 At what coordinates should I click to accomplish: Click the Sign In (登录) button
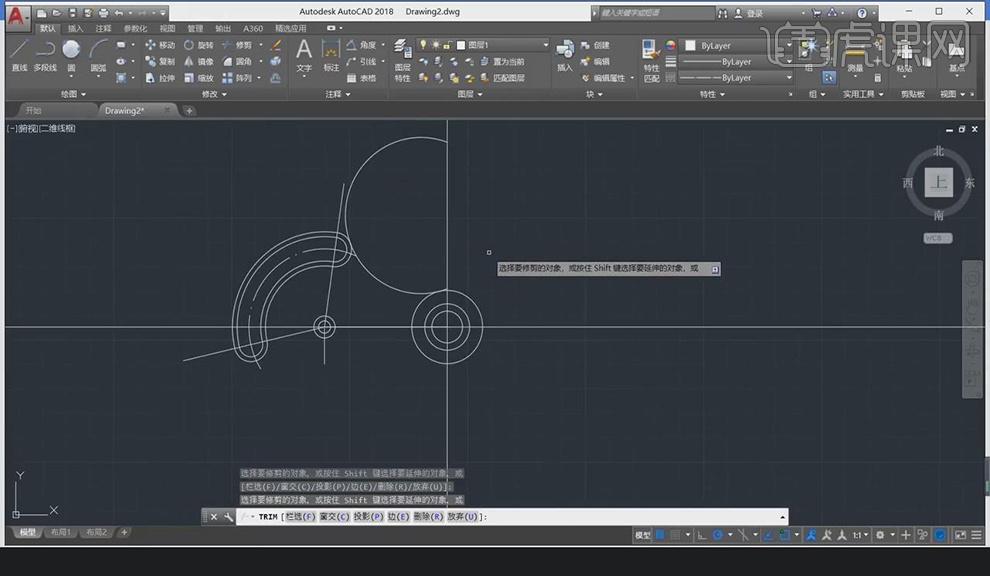coord(749,13)
